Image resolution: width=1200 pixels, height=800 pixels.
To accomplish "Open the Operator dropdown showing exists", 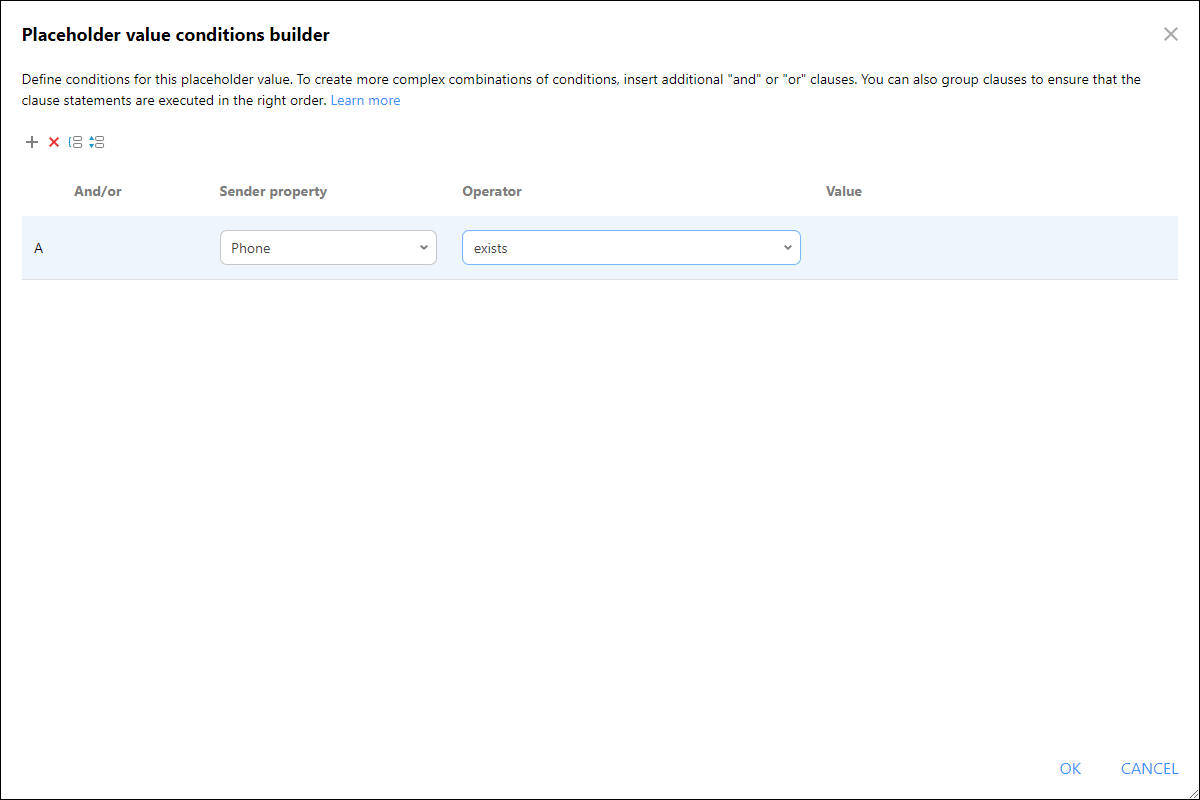I will [631, 248].
